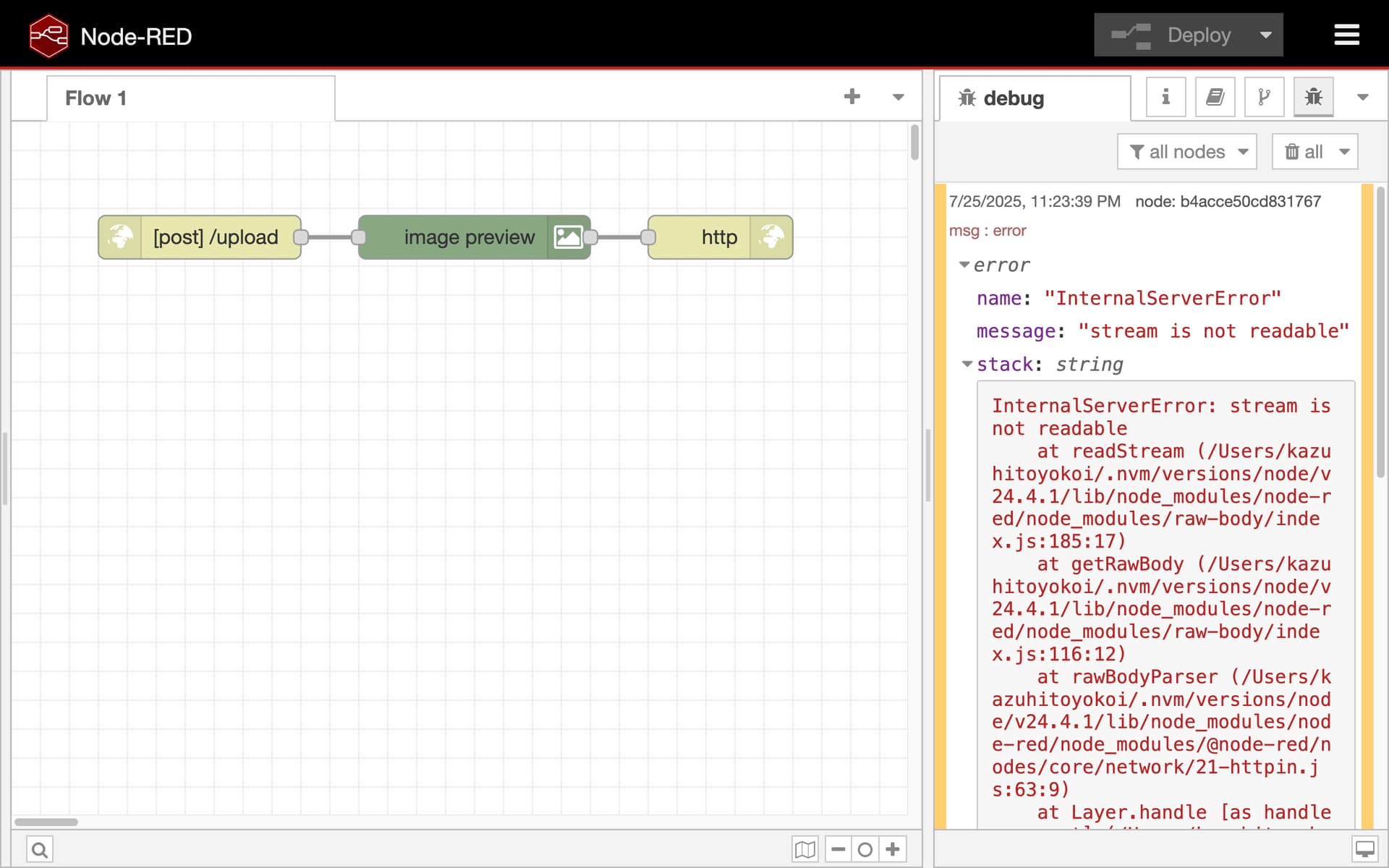Open debug in a new window
The height and width of the screenshot is (868, 1389).
pyautogui.click(x=1365, y=849)
